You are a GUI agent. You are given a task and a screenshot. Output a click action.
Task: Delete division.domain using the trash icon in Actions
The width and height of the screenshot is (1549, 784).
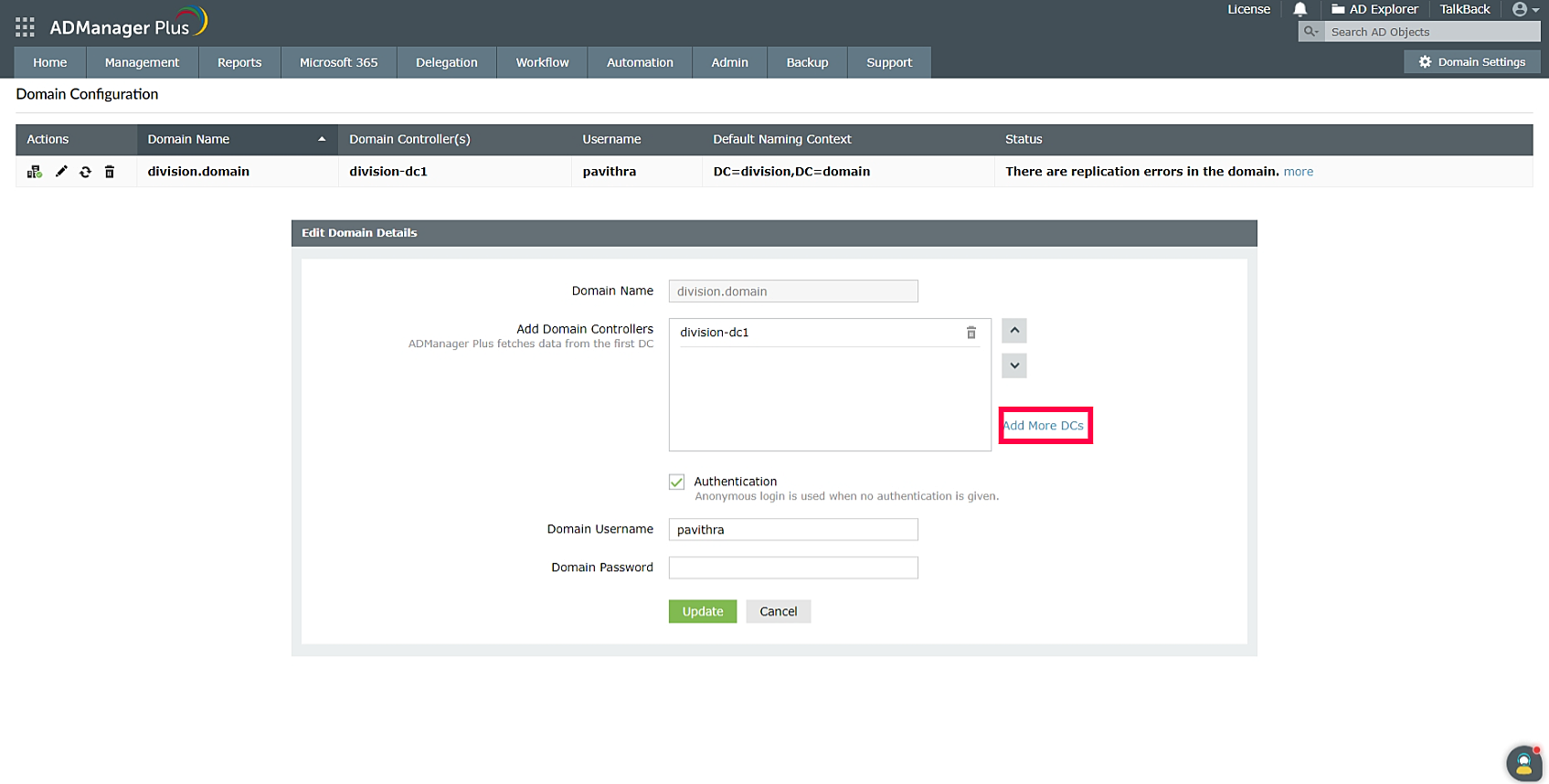[110, 172]
